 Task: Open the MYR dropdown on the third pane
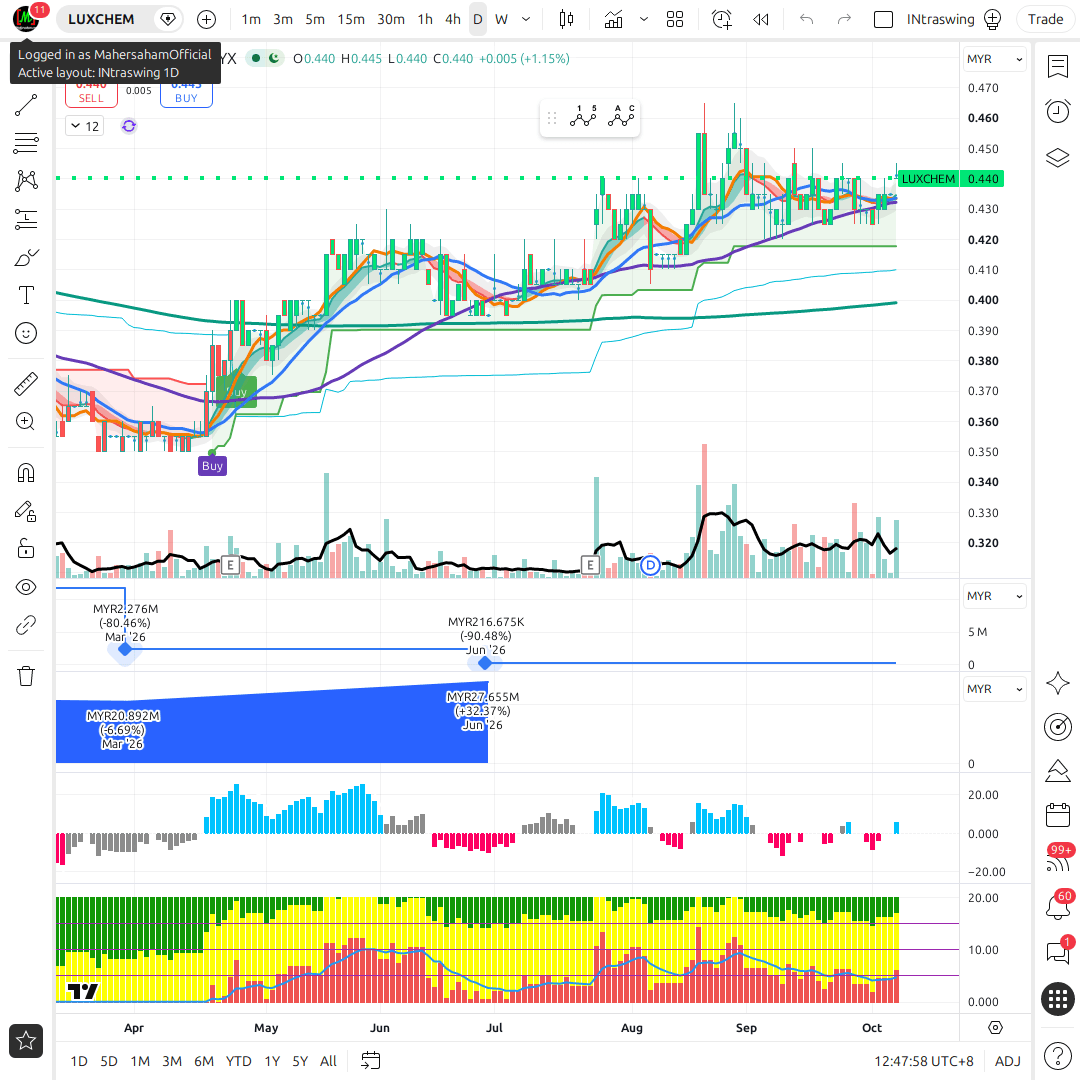[995, 689]
